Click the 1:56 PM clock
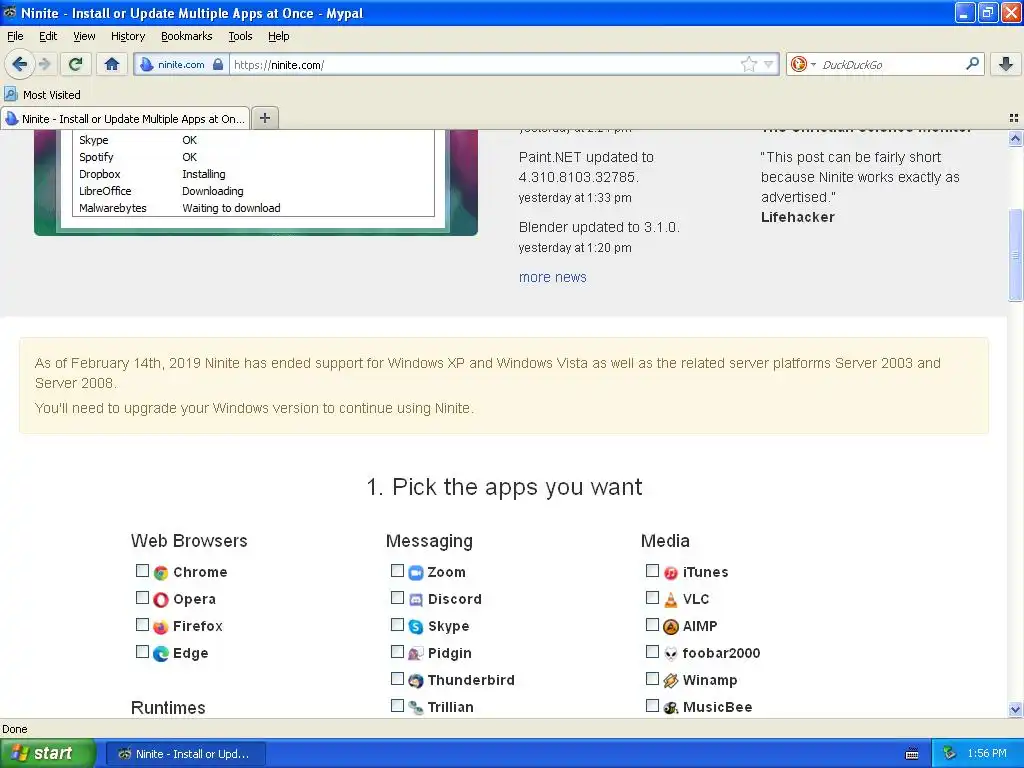Viewport: 1024px width, 768px height. [987, 754]
